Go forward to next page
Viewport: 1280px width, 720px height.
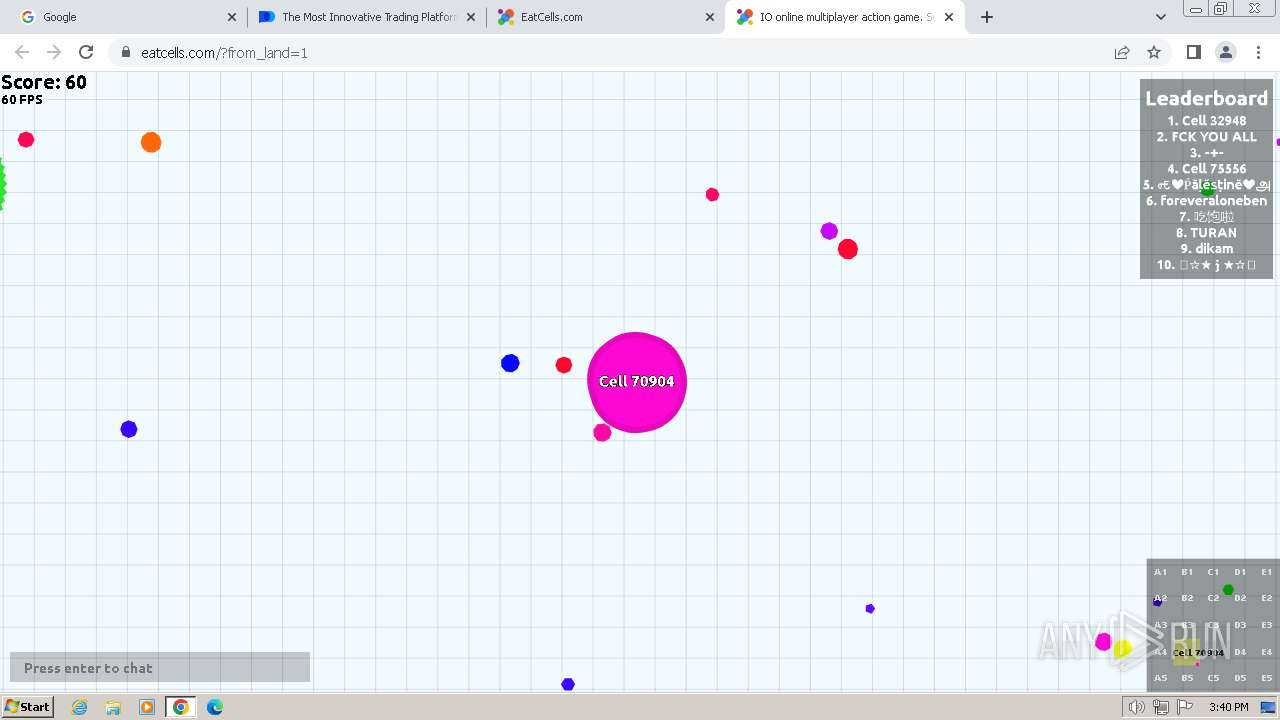(54, 52)
